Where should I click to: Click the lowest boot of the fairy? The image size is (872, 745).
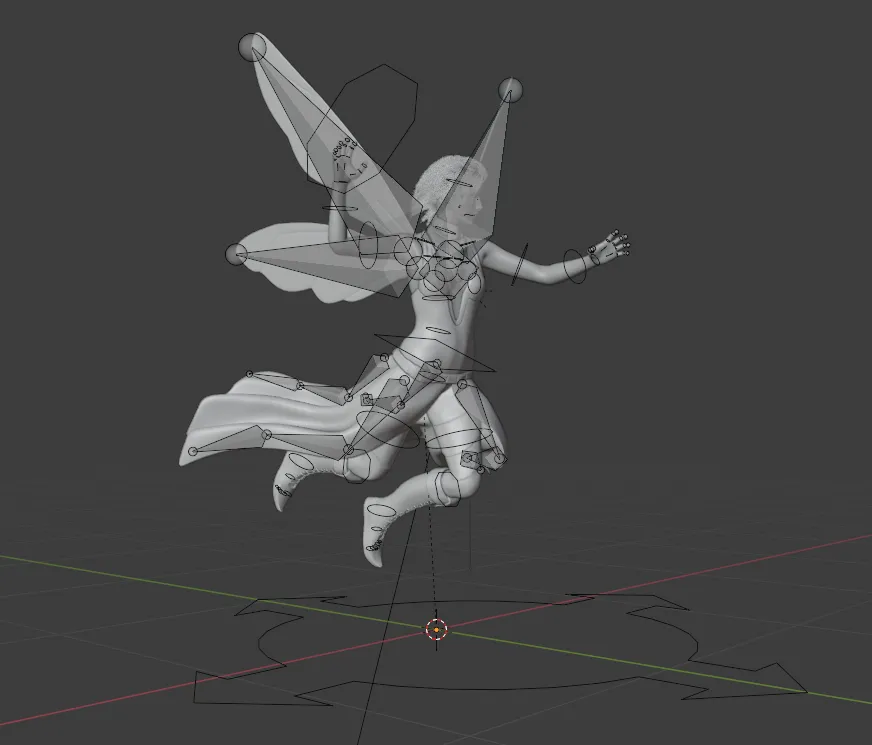pos(380,530)
